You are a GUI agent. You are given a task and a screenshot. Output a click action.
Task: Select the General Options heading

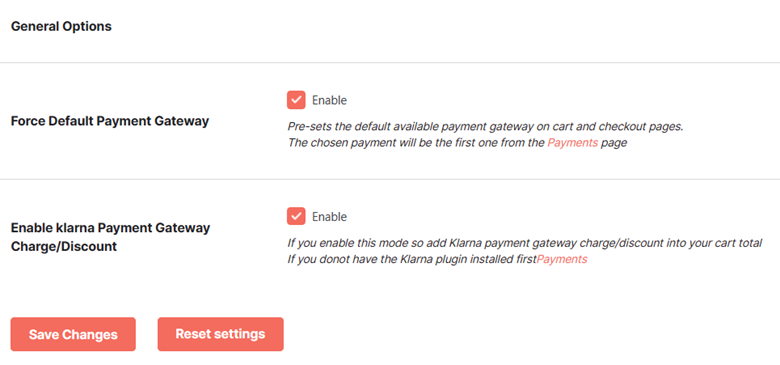click(x=61, y=26)
